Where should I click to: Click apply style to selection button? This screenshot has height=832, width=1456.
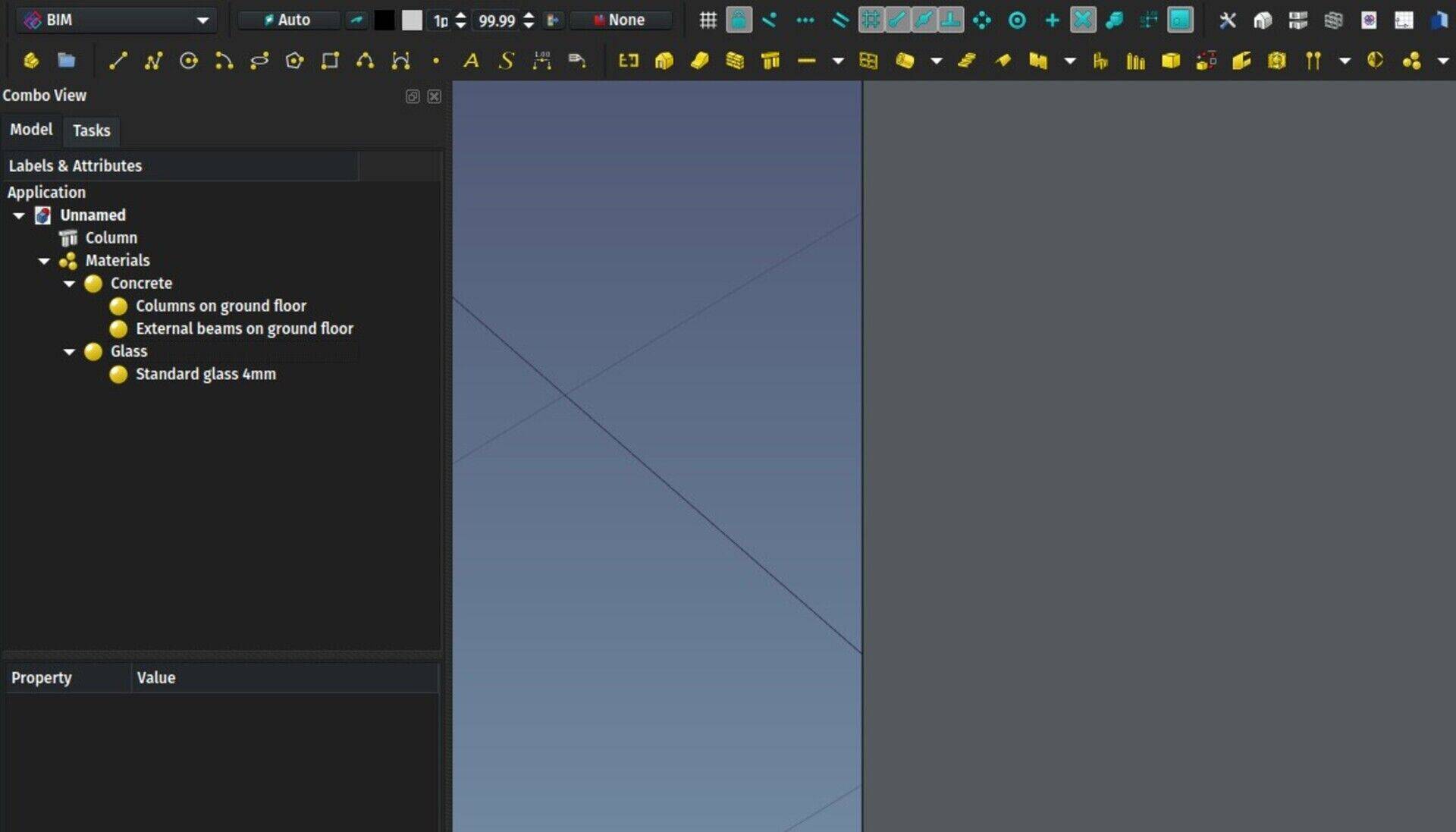tap(554, 20)
